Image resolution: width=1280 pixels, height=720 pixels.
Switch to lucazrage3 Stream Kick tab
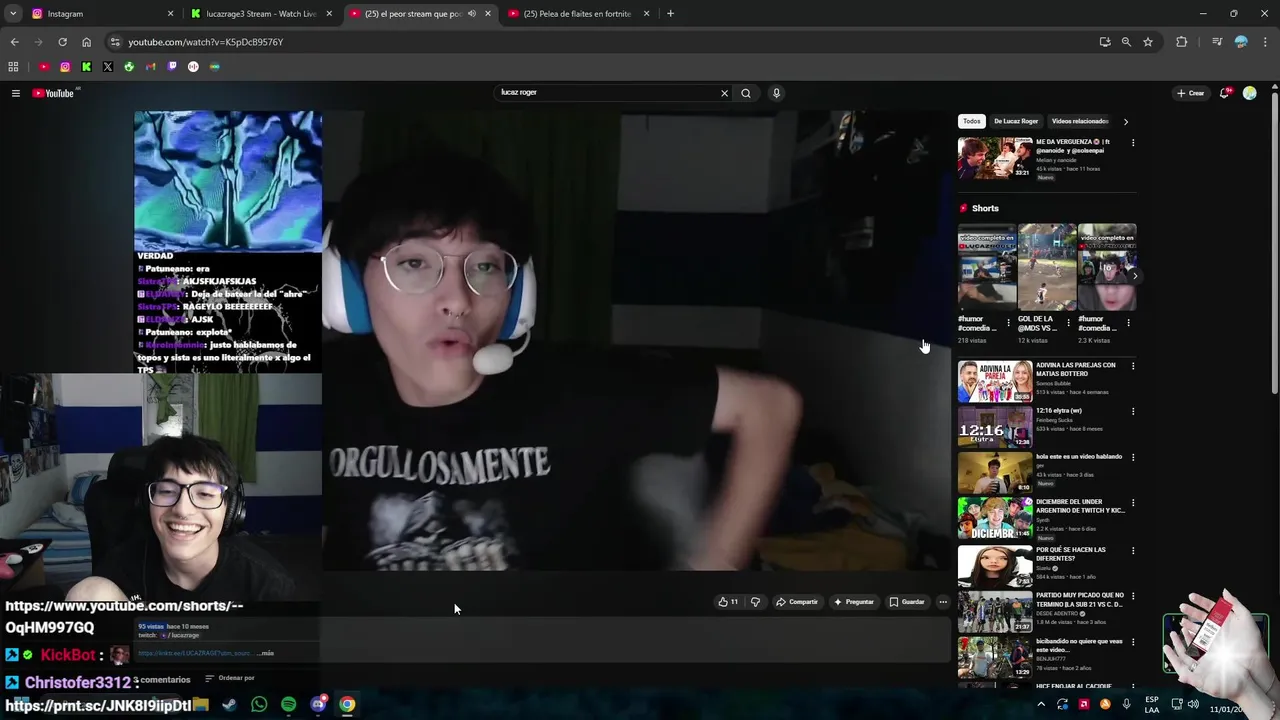260,14
